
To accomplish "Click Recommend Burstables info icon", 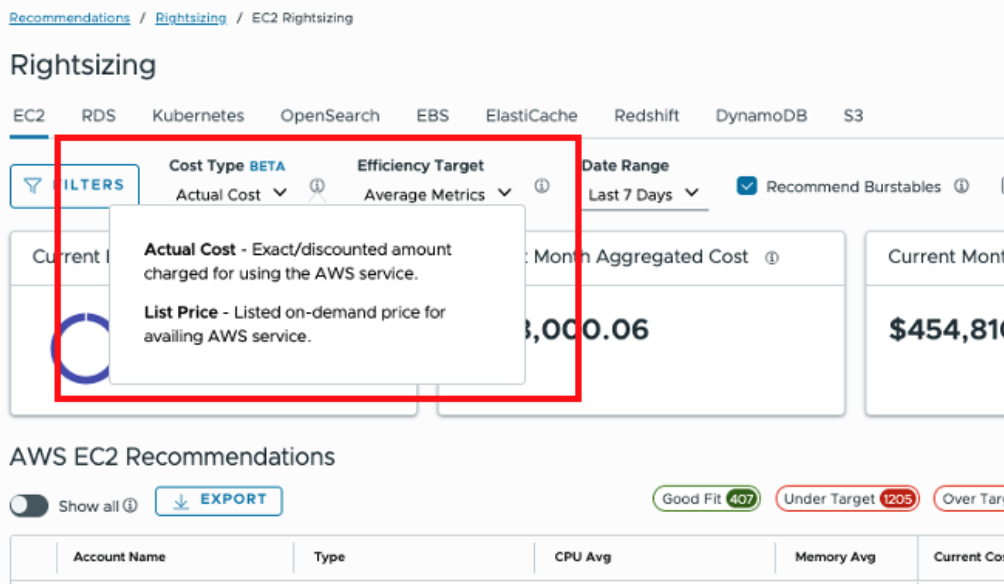I will (x=961, y=186).
